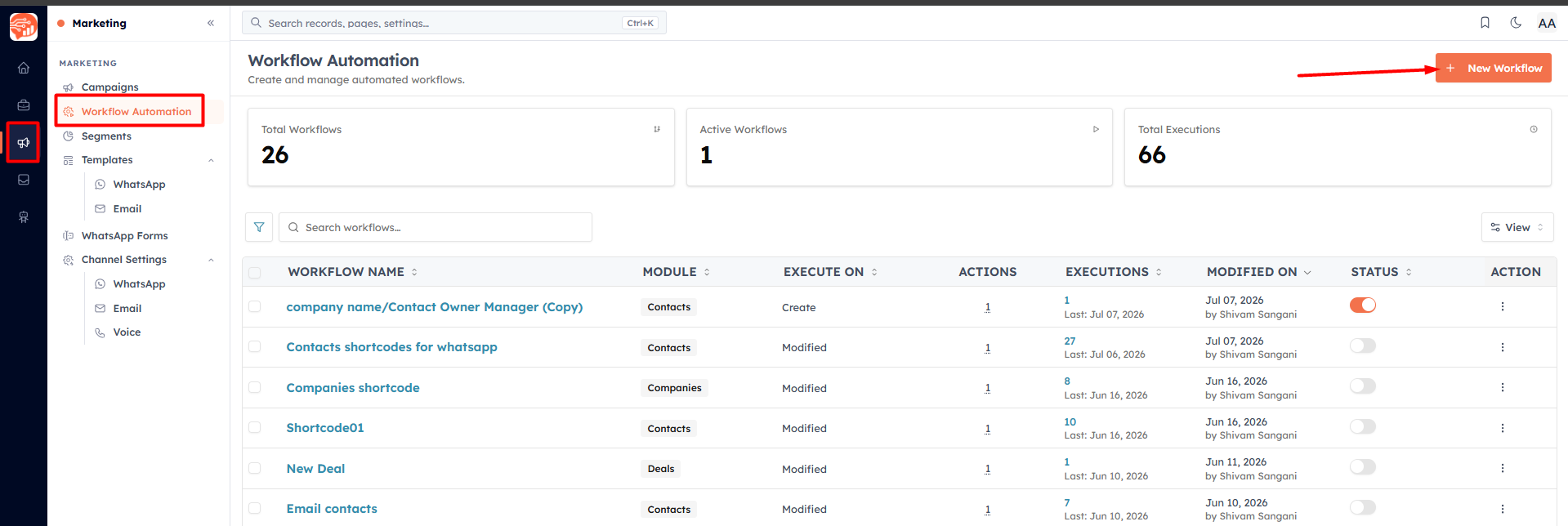Open Campaigns in the sidebar
Viewport: 1568px width, 526px height.
(110, 87)
